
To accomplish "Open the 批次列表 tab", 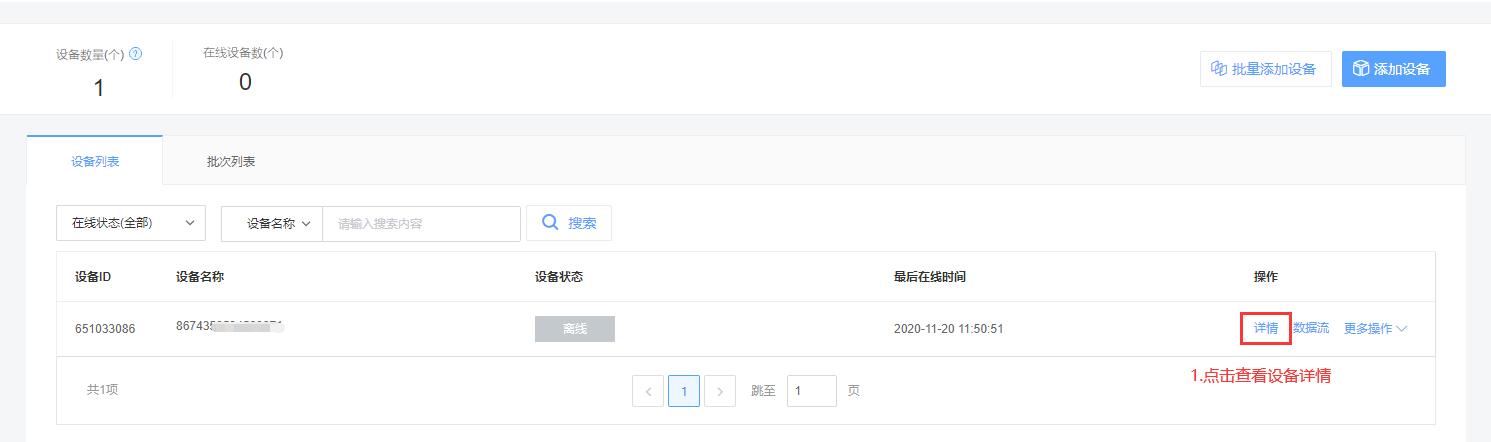I will (231, 161).
